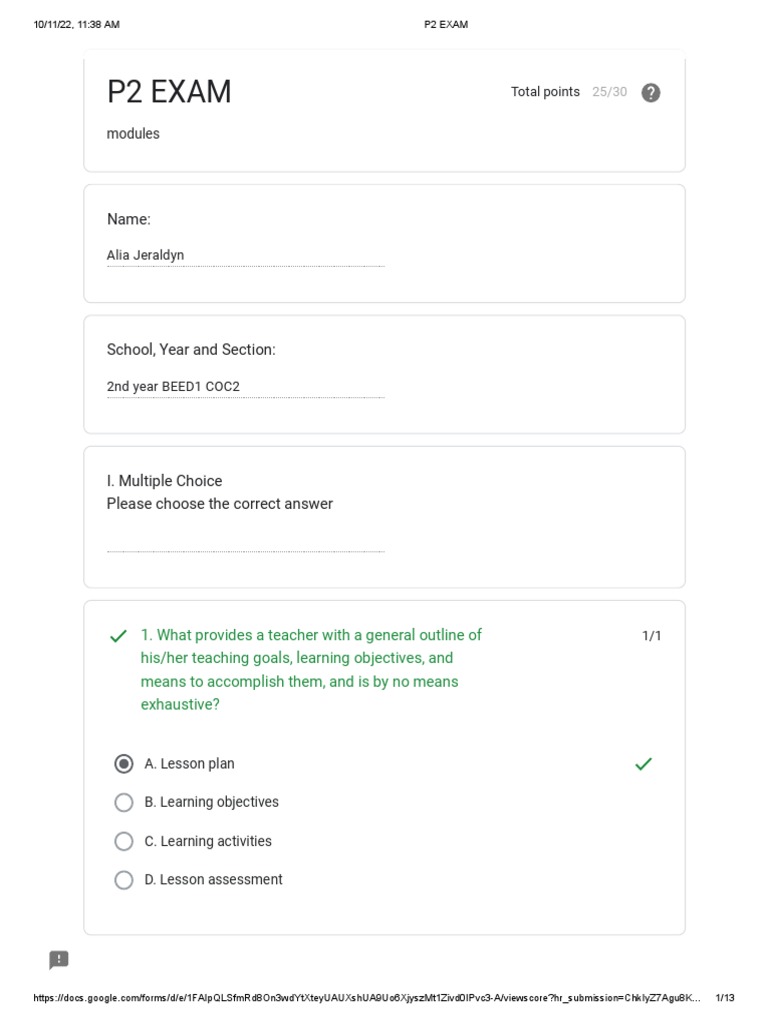Viewport: 768px width, 1024px height.
Task: Select the B. Learning objectives option
Action: click(124, 802)
